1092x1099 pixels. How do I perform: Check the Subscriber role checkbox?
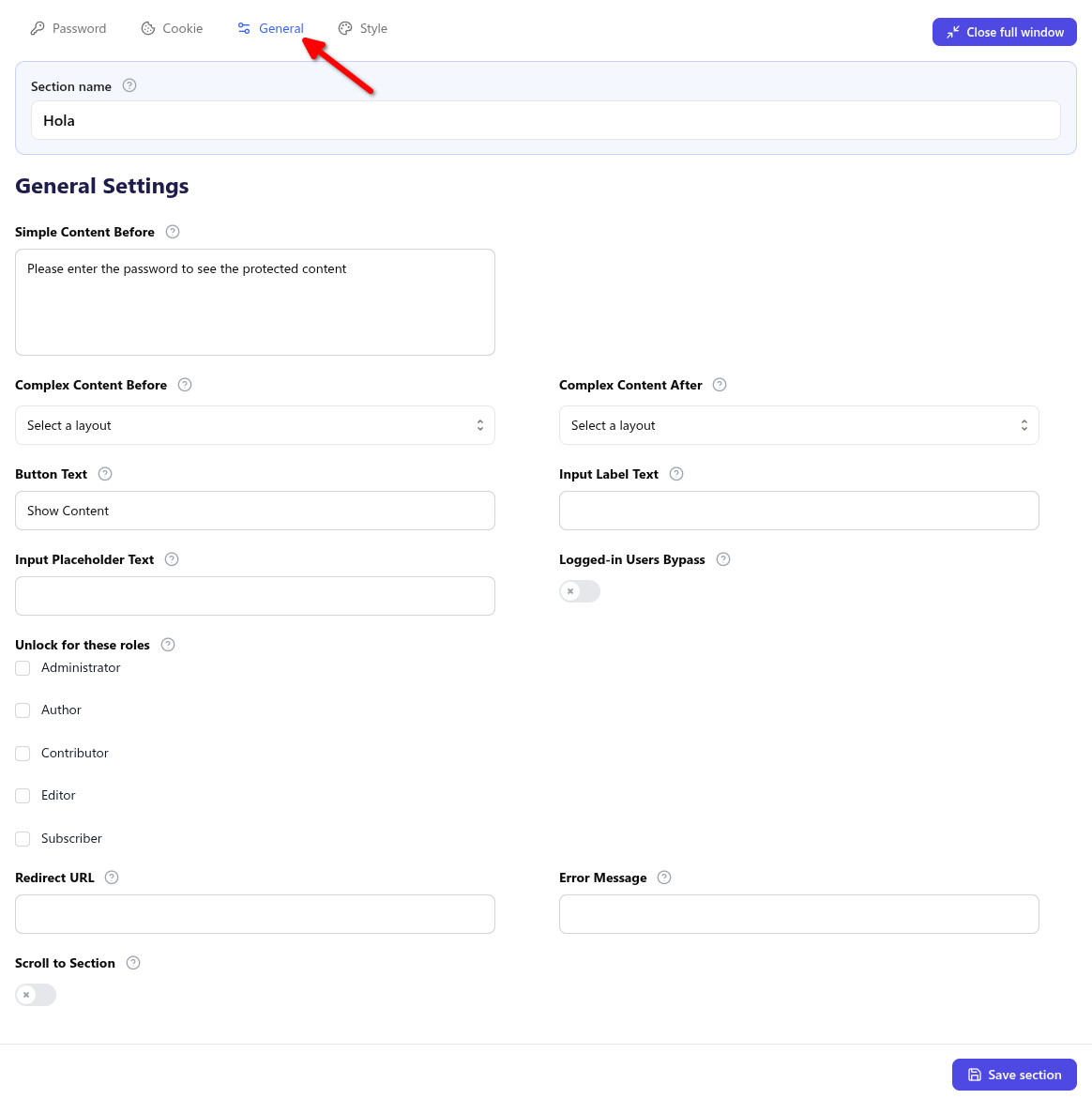pos(23,839)
